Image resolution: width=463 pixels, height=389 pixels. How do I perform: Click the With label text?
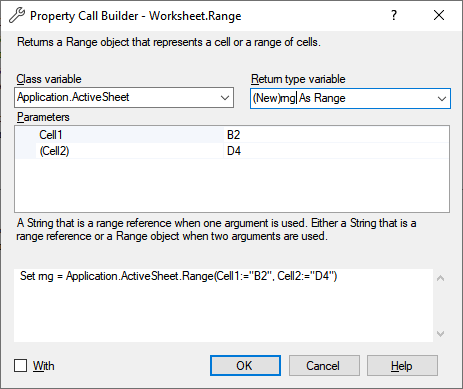[x=43, y=366]
